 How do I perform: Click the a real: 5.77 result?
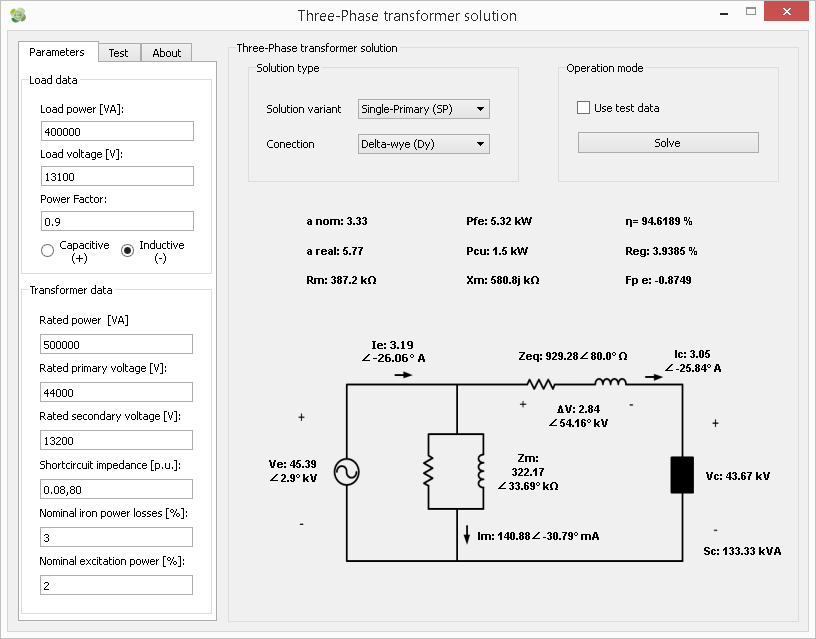[335, 251]
